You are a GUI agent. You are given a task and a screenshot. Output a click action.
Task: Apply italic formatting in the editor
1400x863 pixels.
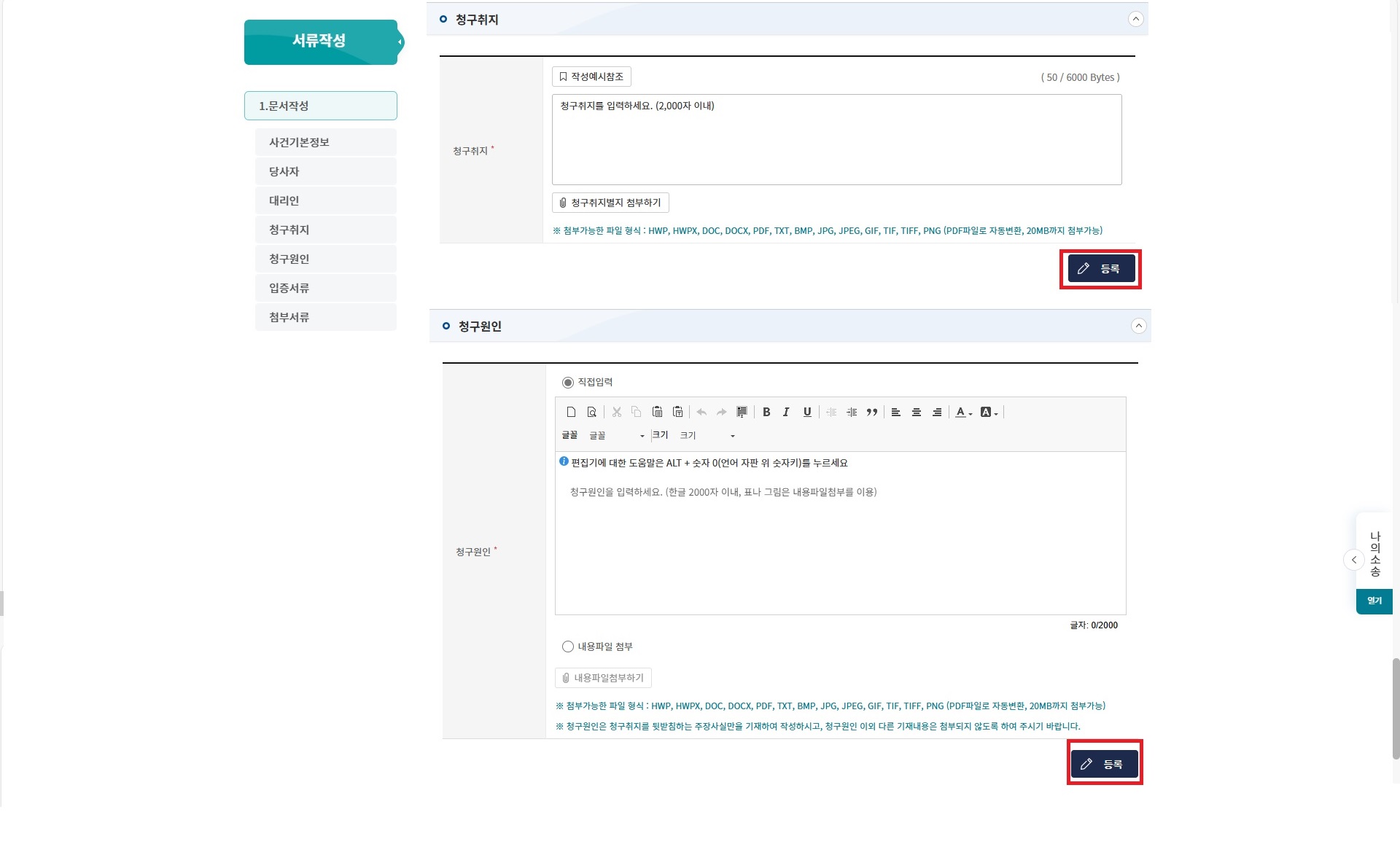coord(787,412)
